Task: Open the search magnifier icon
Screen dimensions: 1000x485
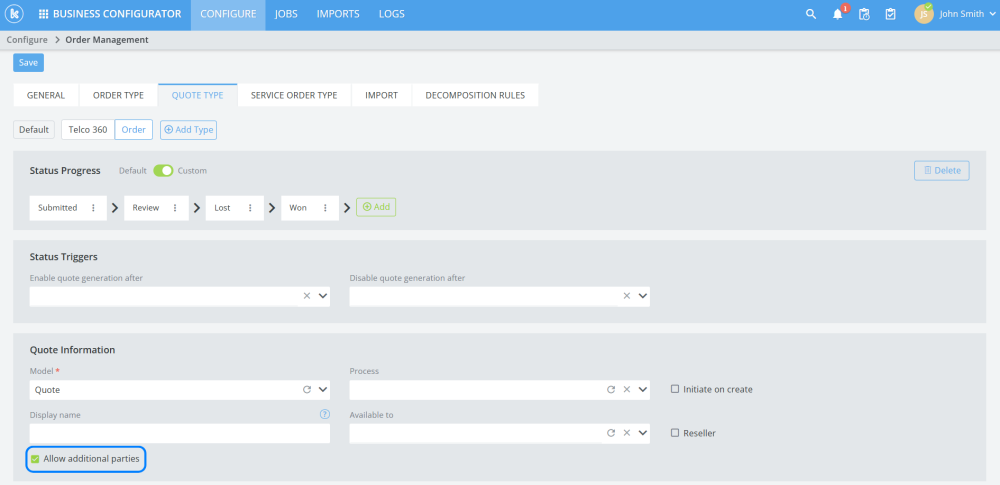Action: point(811,14)
